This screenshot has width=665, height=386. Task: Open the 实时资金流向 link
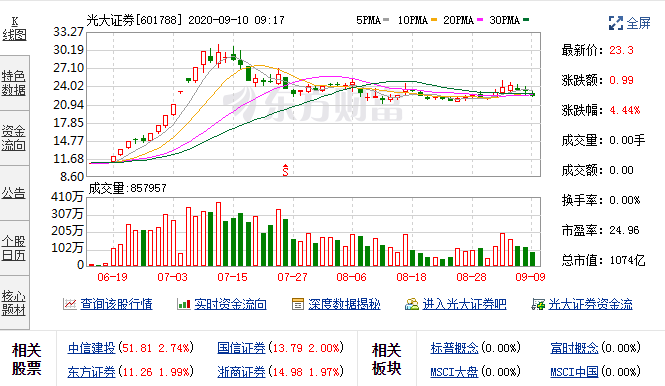[x=230, y=304]
